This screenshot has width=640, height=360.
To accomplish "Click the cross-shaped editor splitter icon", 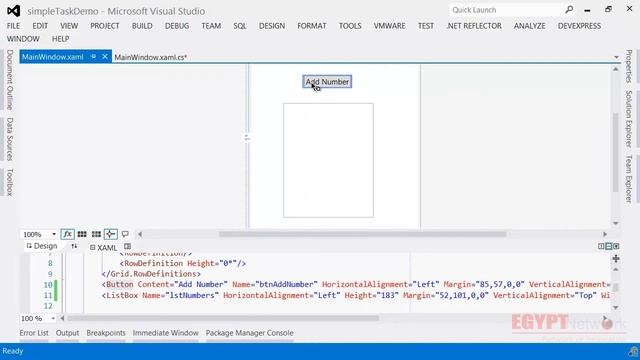I will click(x=616, y=258).
